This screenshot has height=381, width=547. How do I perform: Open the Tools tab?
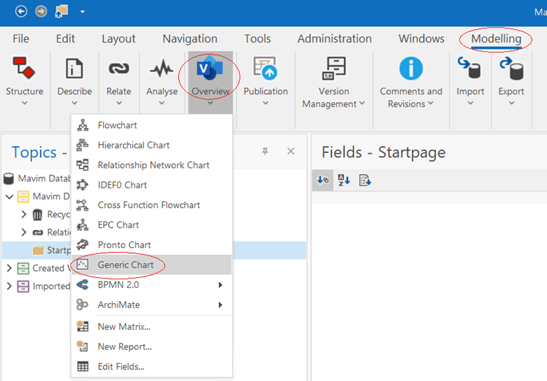point(257,39)
